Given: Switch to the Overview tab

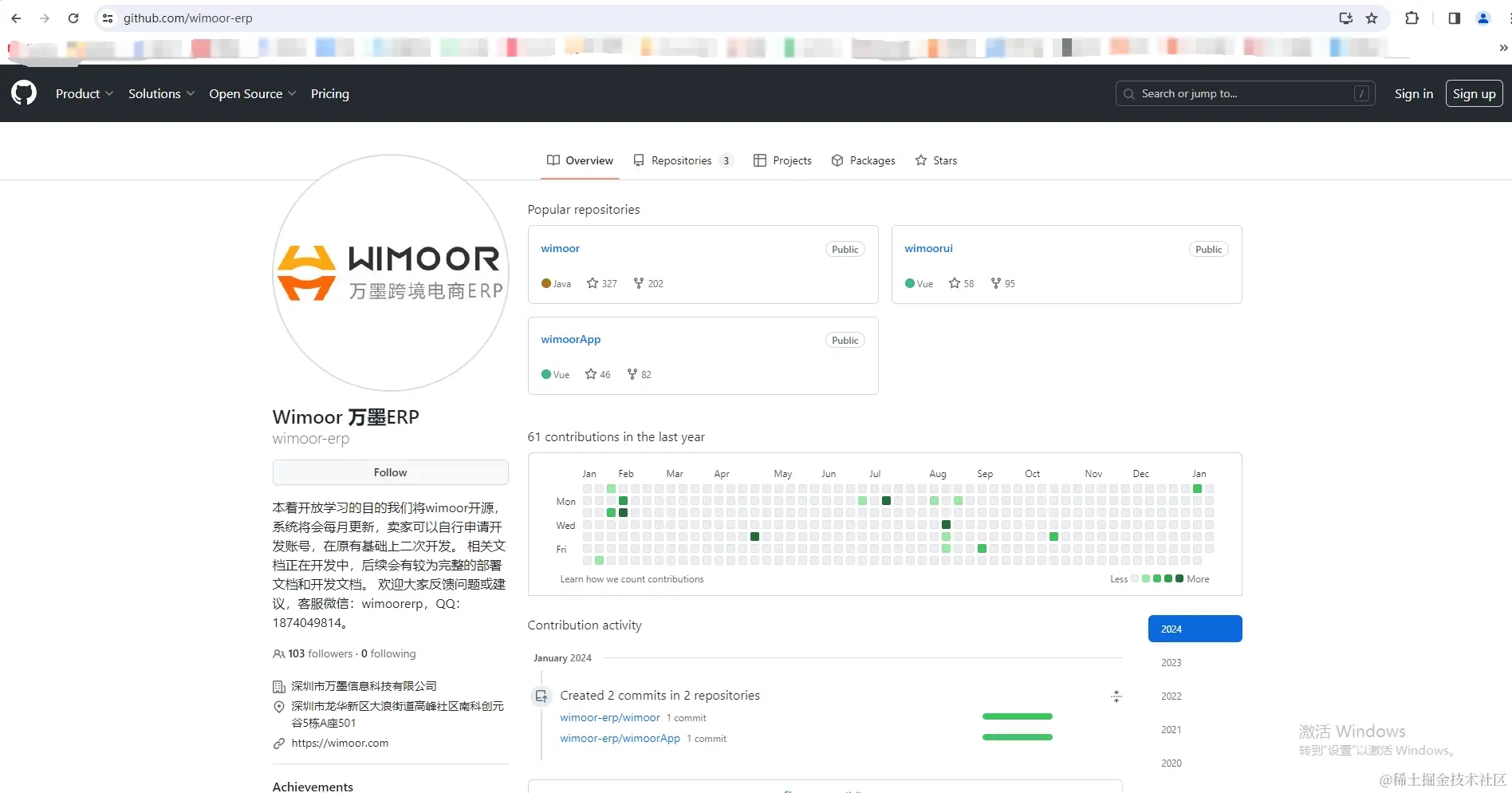Looking at the screenshot, I should (x=580, y=160).
